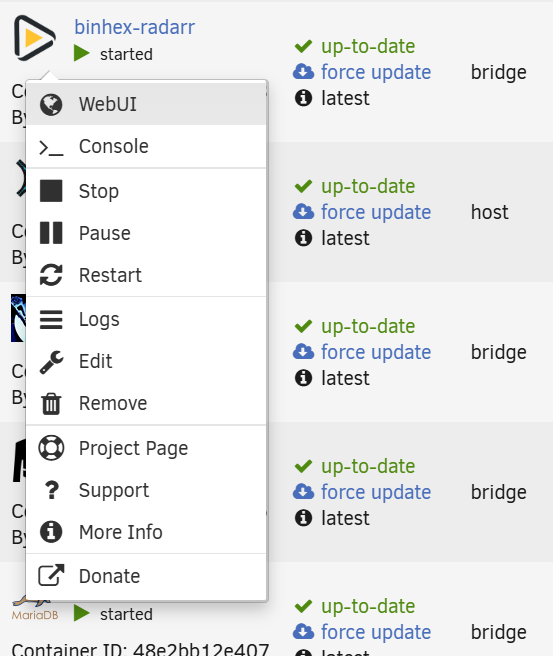
Task: Click the black square Stop icon
Action: tap(51, 191)
